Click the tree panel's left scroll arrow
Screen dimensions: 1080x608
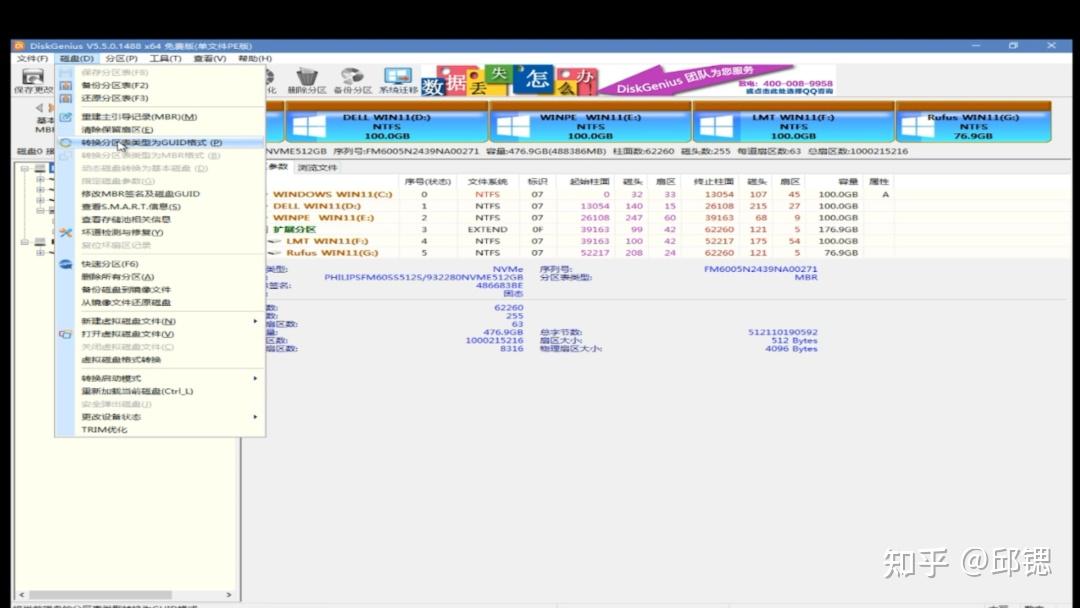coord(21,594)
